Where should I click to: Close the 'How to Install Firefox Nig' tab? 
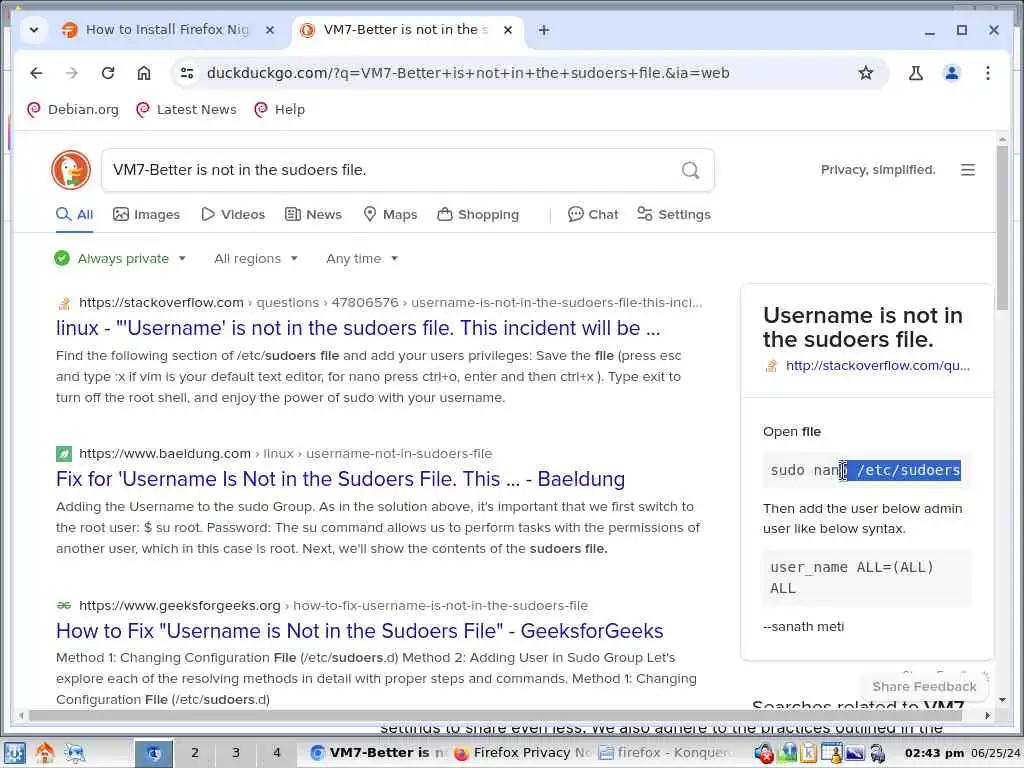click(x=270, y=30)
